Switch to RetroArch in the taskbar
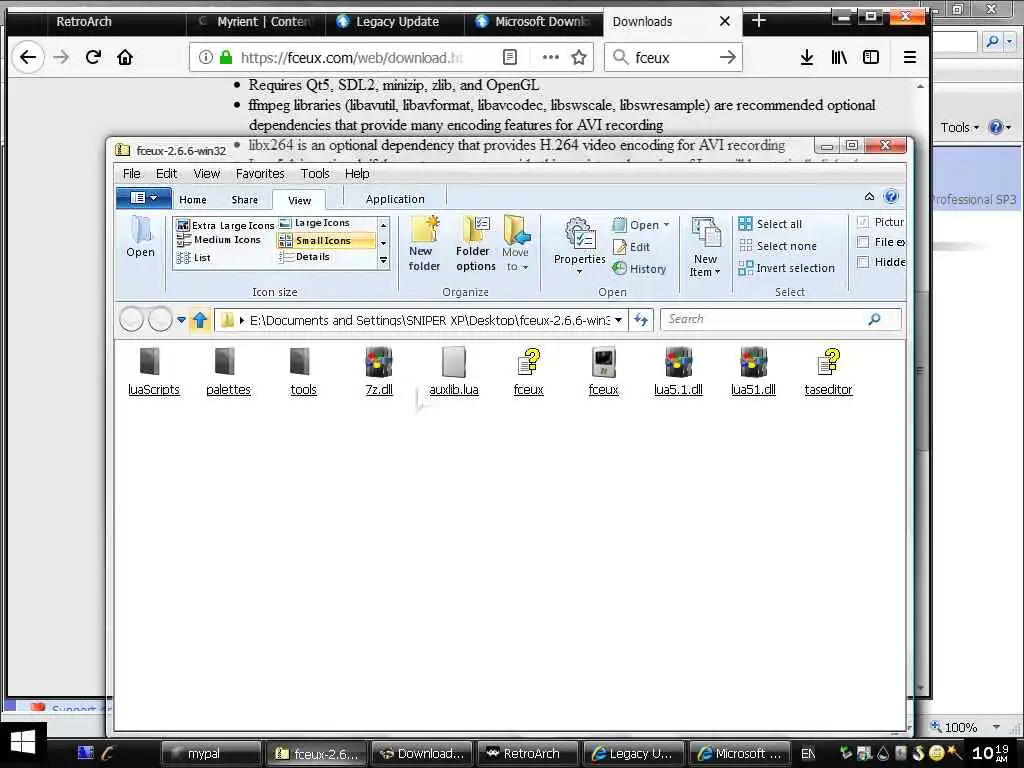This screenshot has height=768, width=1024. [528, 754]
